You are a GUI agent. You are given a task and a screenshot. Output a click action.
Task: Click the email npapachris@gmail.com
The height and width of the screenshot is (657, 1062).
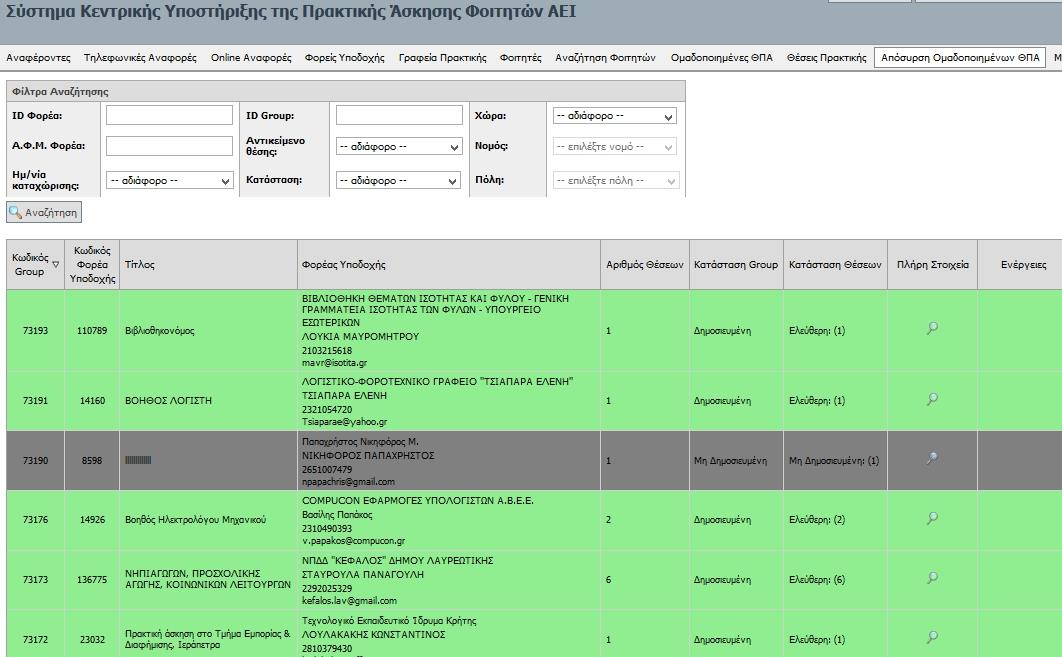[348, 482]
